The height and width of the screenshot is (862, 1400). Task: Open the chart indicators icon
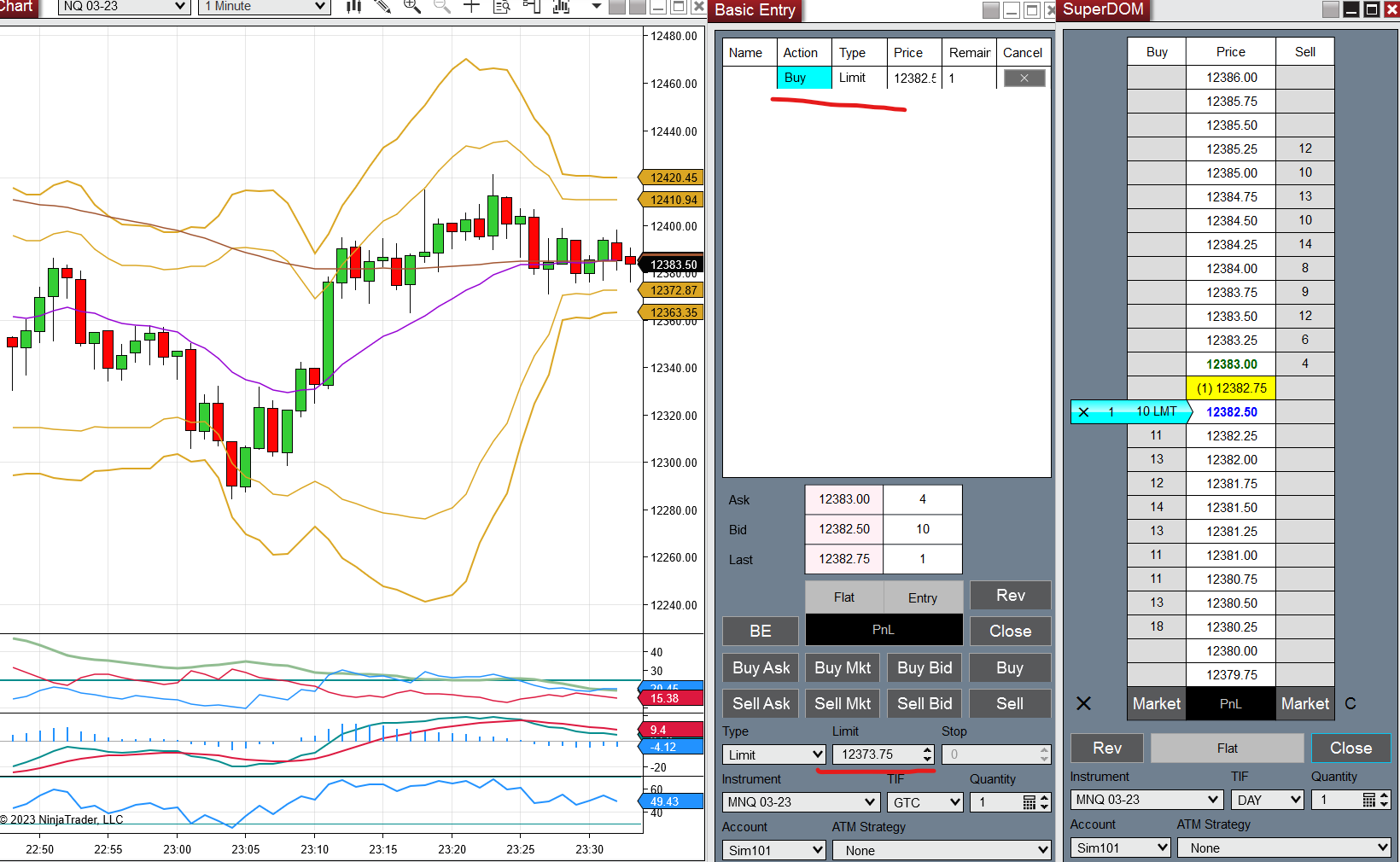click(x=561, y=6)
